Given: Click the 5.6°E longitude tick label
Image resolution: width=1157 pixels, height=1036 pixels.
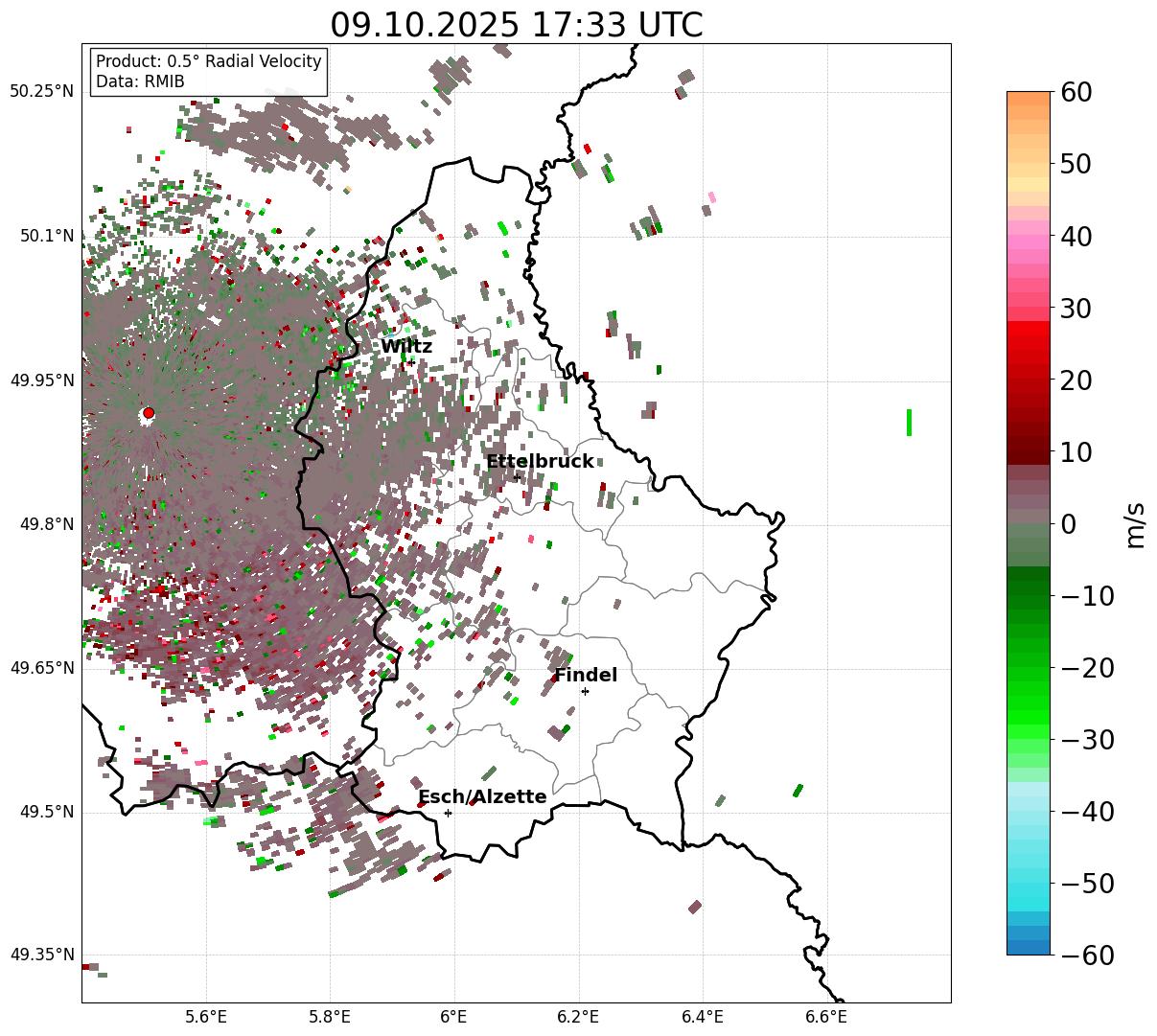Looking at the screenshot, I should (x=205, y=1016).
